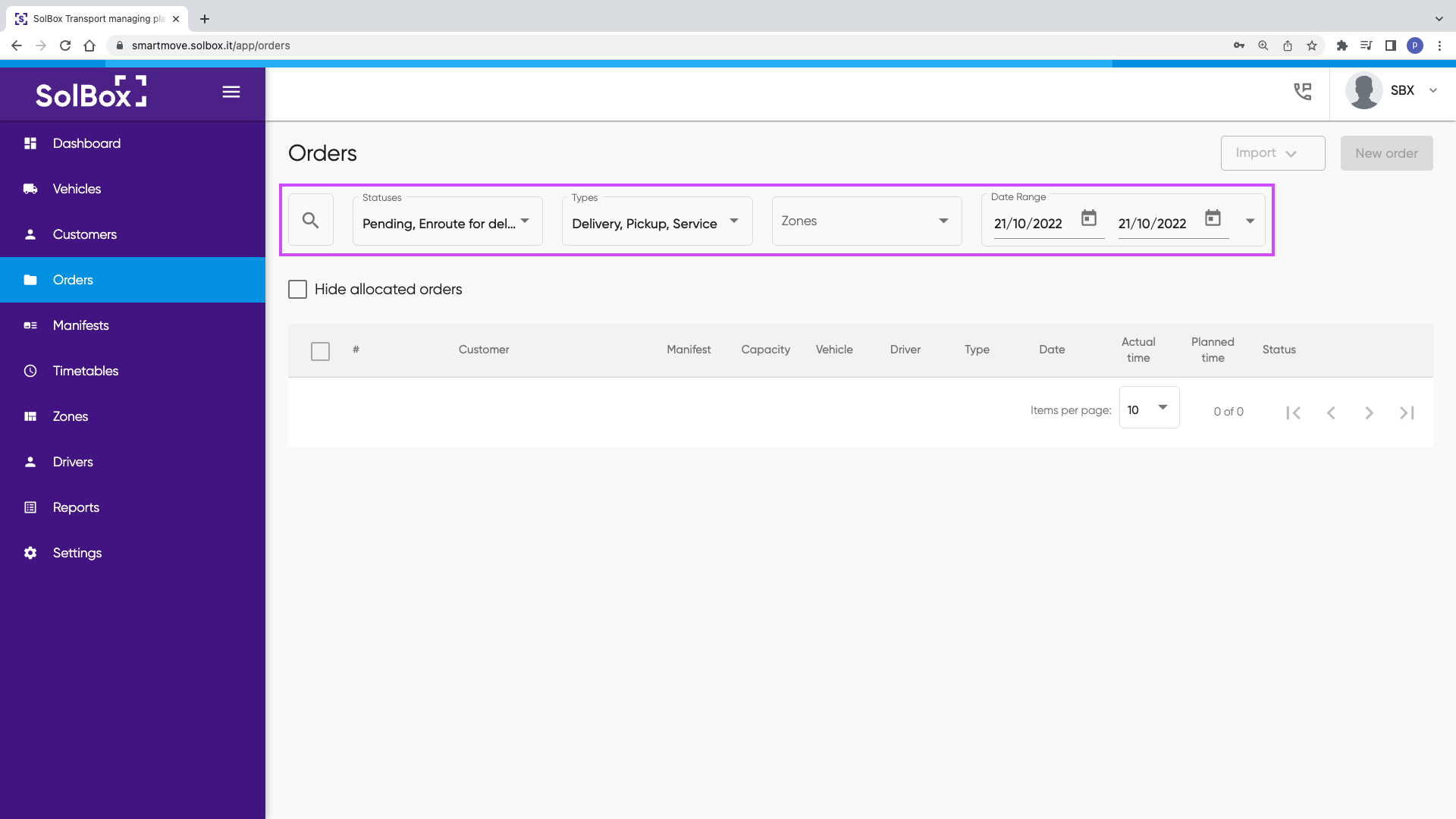Click the Reports list icon

click(30, 507)
